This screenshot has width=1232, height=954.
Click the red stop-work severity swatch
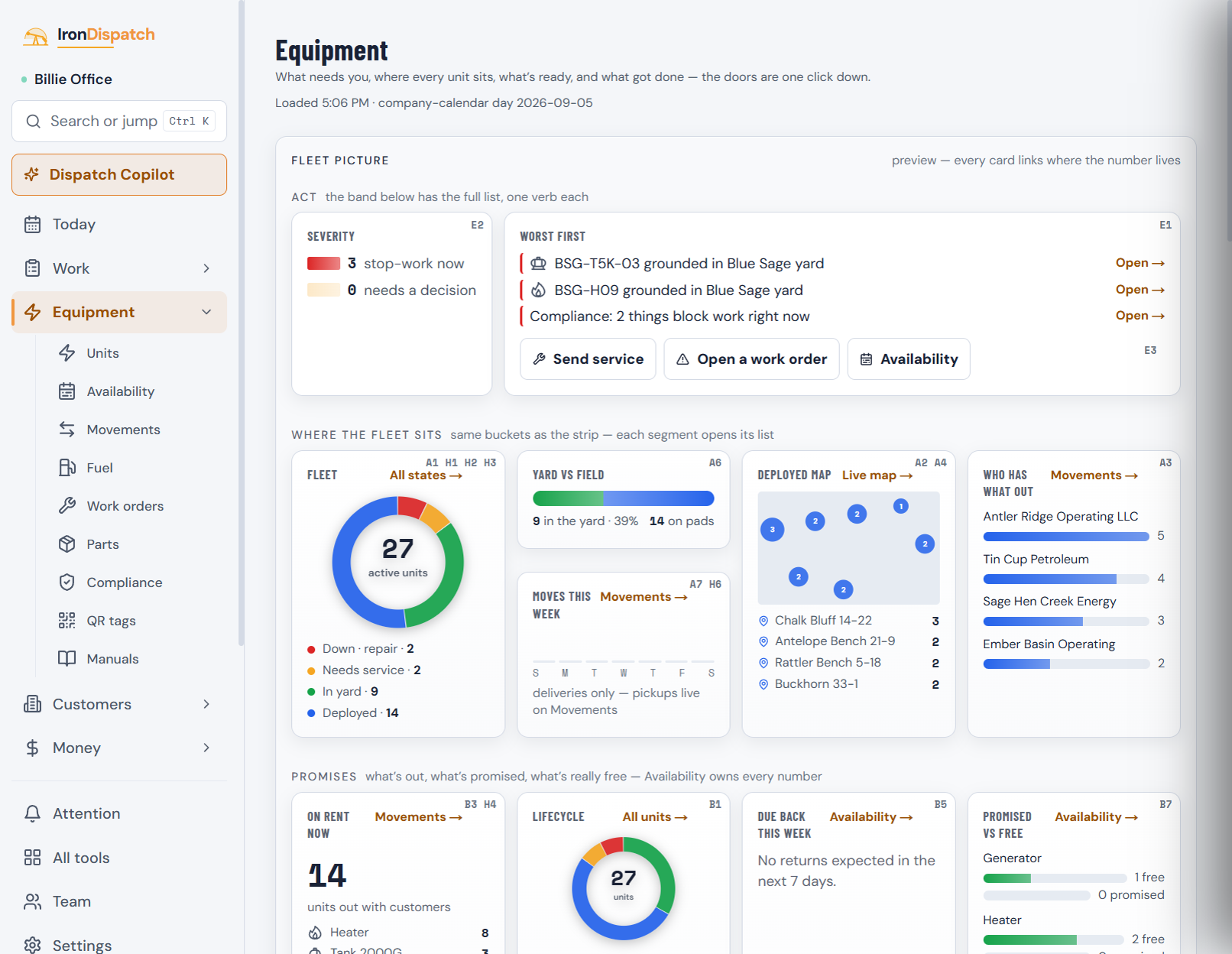click(x=323, y=264)
